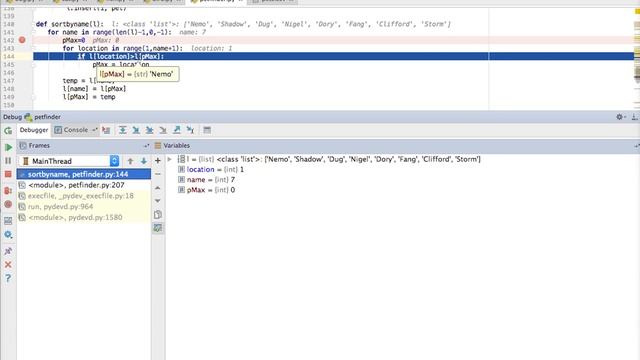Screen dimensions: 640x360
Task: Open Debug tool window settings gear
Action: pos(620,117)
